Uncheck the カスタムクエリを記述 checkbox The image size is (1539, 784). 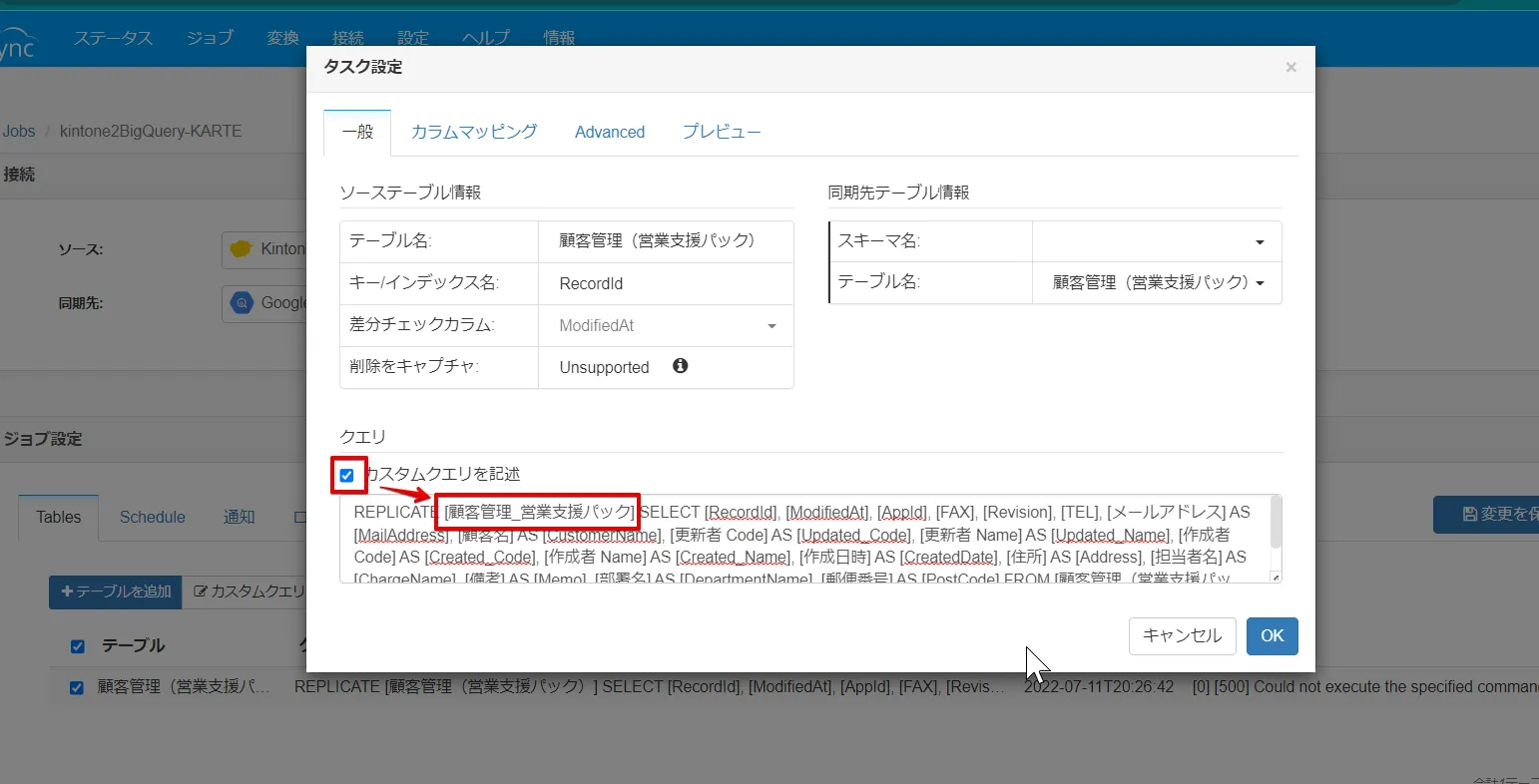click(x=347, y=475)
